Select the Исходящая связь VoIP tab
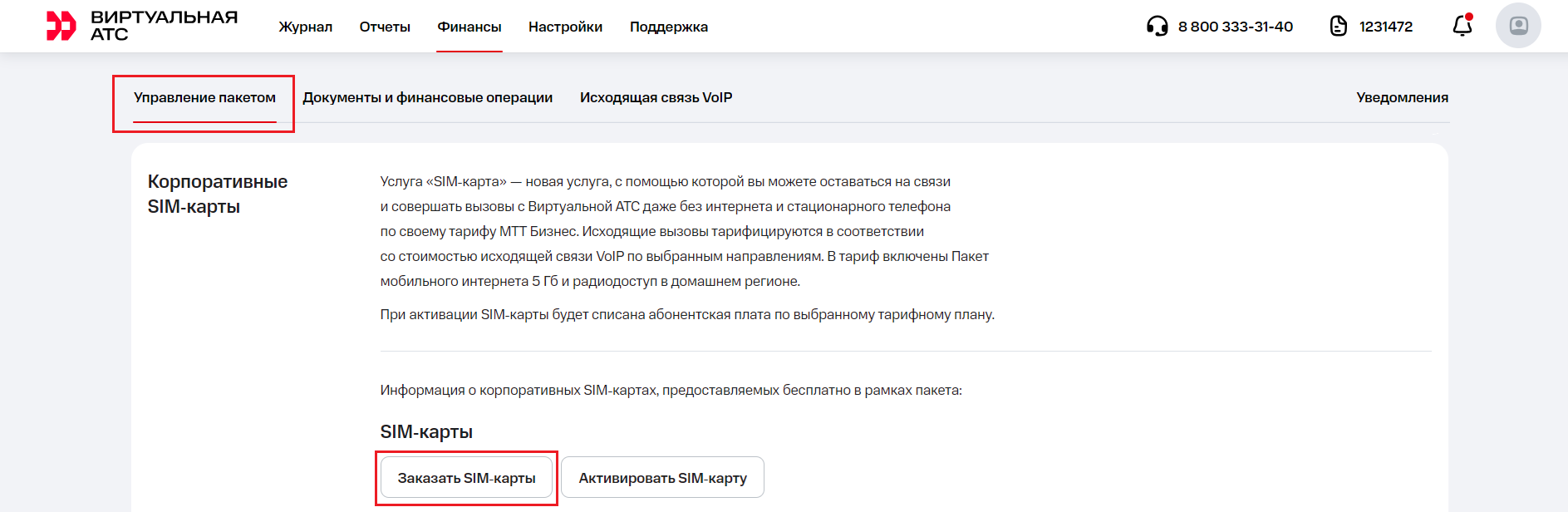1568x512 pixels. point(656,97)
